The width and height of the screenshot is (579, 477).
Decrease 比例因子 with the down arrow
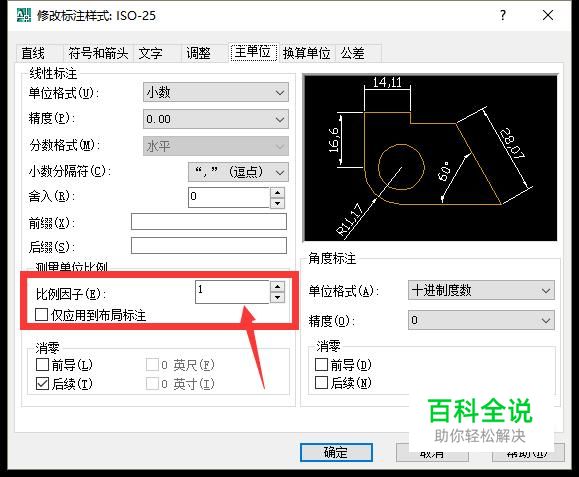pyautogui.click(x=277, y=297)
